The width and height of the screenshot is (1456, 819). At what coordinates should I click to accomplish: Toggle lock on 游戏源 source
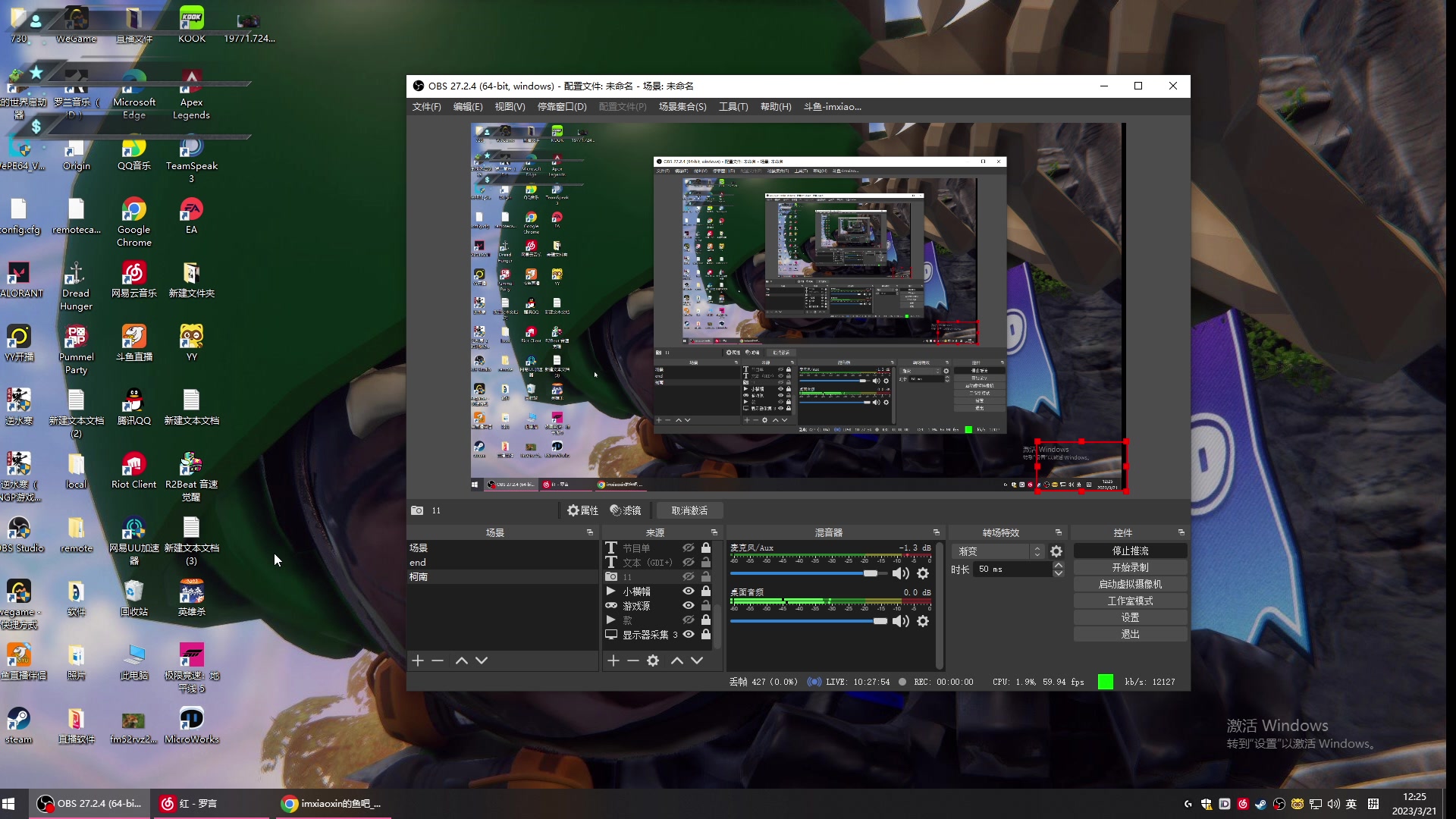click(x=706, y=606)
